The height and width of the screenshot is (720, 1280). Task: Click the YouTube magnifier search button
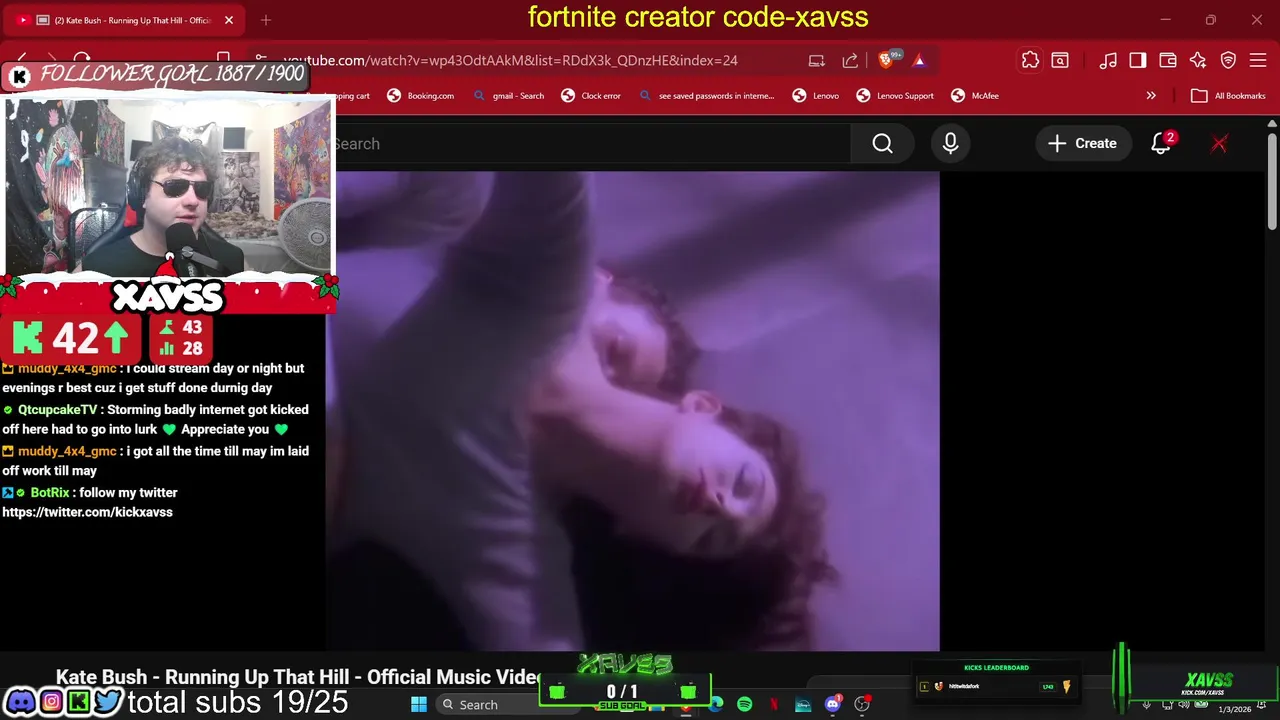882,144
